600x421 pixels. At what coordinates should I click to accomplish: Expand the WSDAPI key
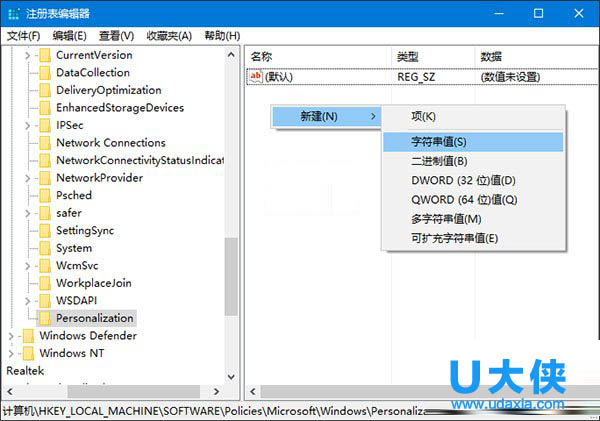tap(28, 301)
